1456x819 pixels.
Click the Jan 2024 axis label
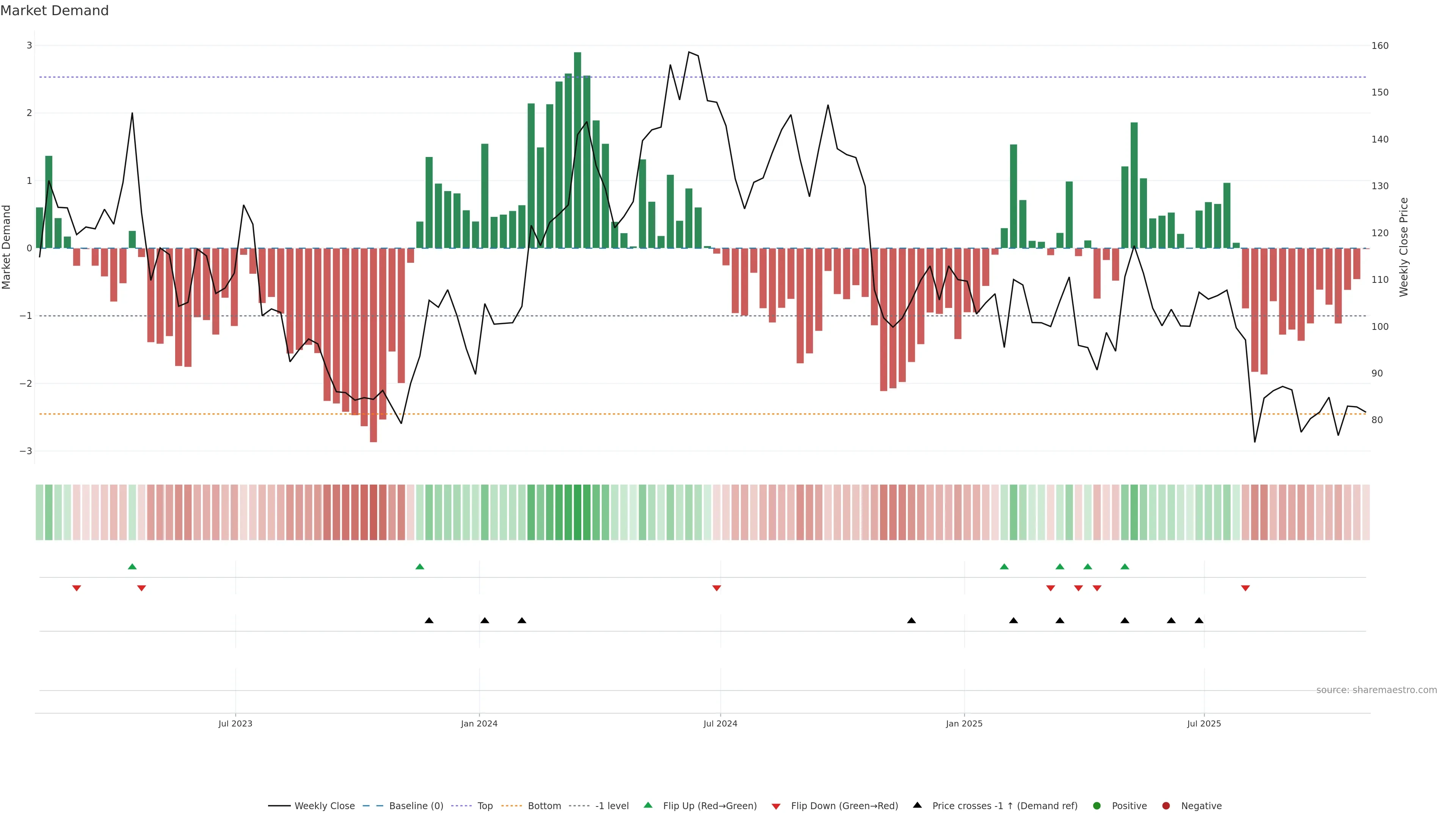[x=479, y=723]
